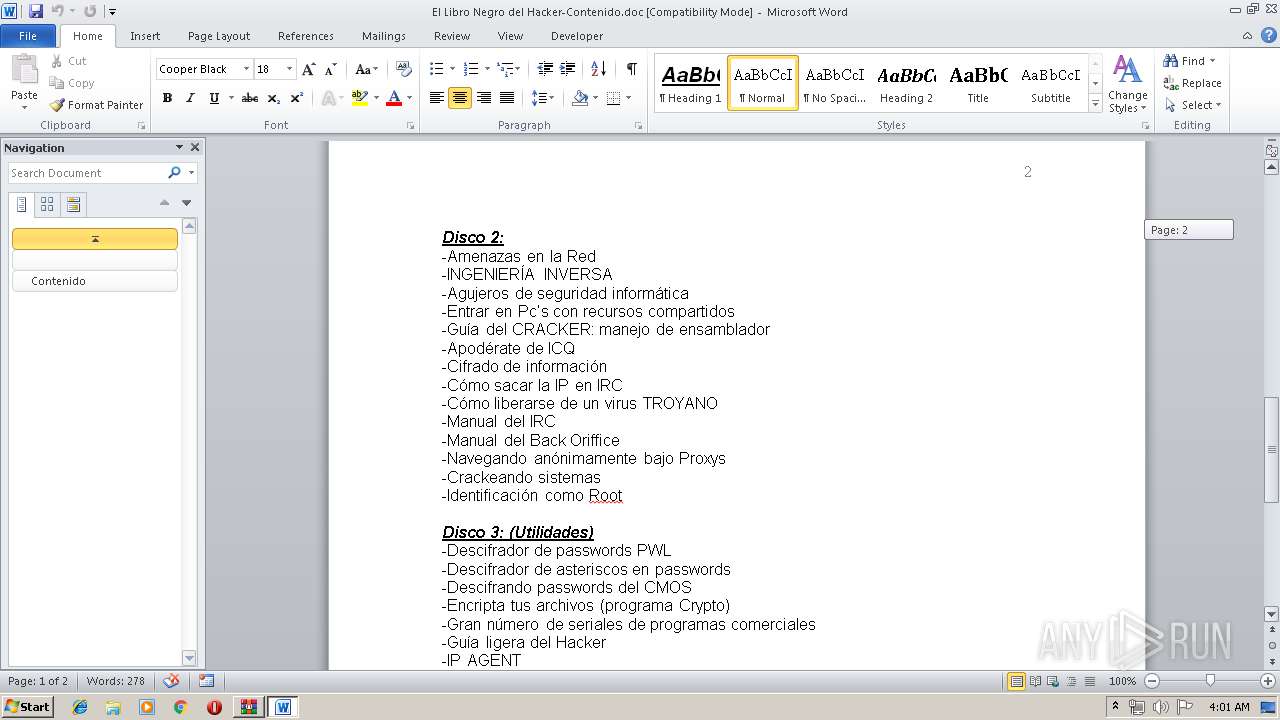Click the Clear Formatting icon
Screen dimensions: 1280x720
(x=404, y=69)
